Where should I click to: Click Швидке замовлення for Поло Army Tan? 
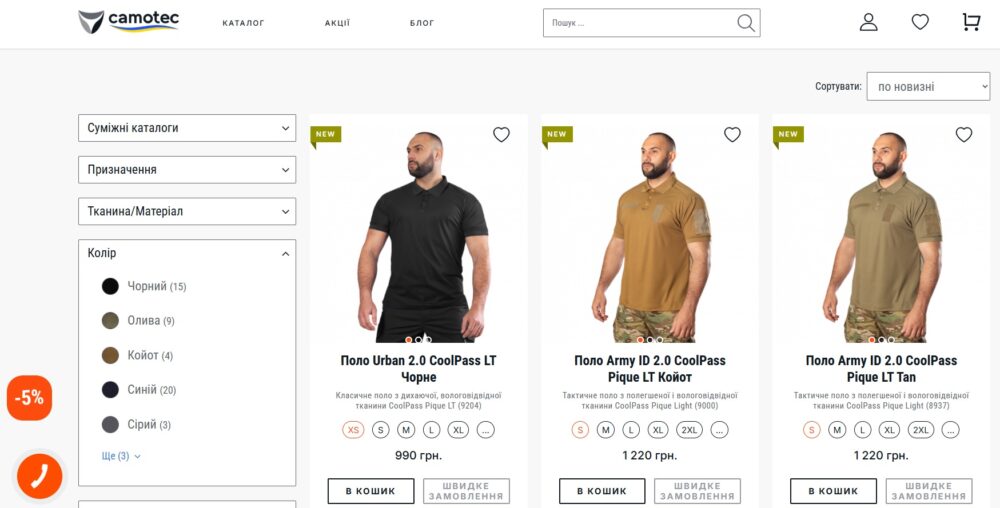click(929, 491)
